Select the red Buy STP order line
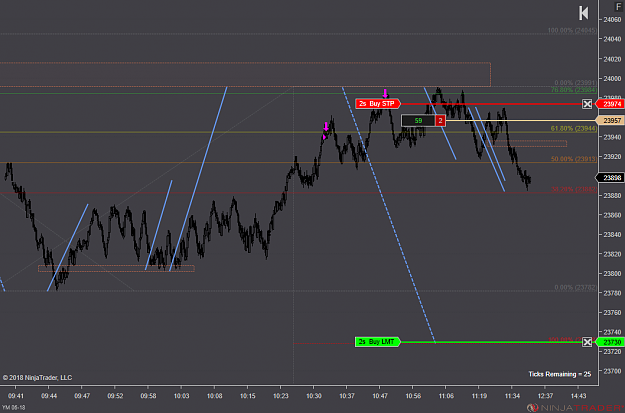The width and height of the screenshot is (625, 413). [491, 104]
